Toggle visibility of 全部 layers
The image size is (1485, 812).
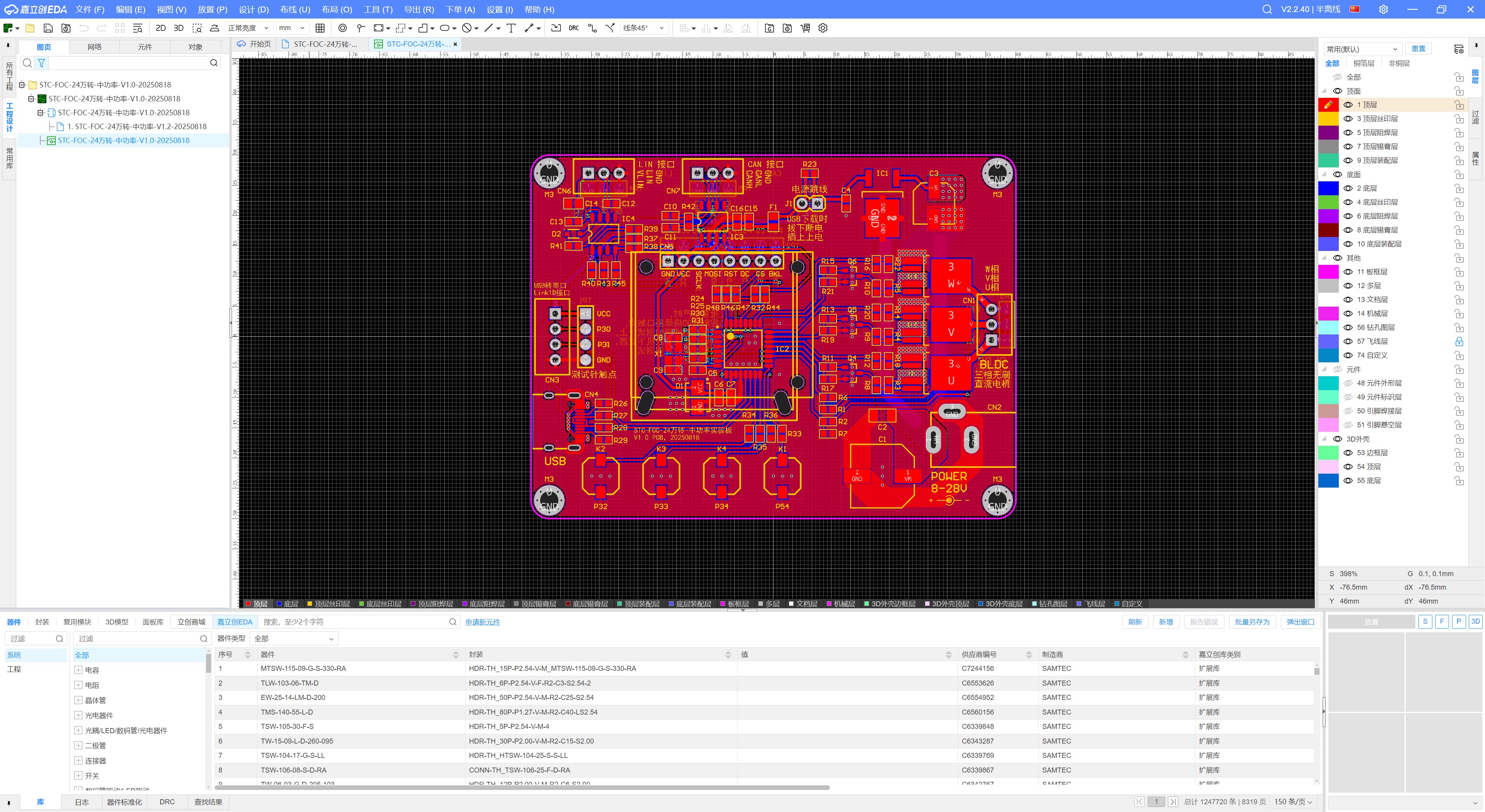tap(1337, 77)
